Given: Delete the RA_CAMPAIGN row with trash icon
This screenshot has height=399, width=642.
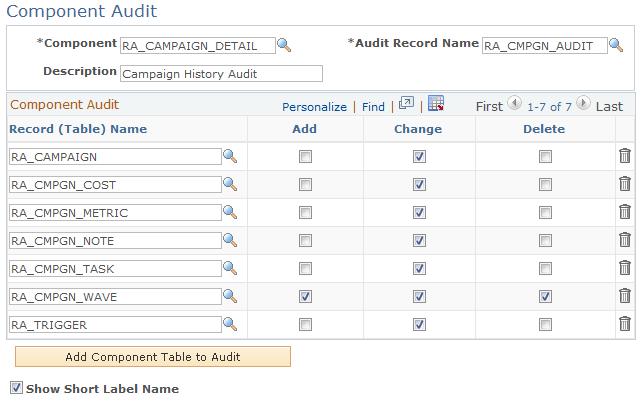Looking at the screenshot, I should point(625,156).
